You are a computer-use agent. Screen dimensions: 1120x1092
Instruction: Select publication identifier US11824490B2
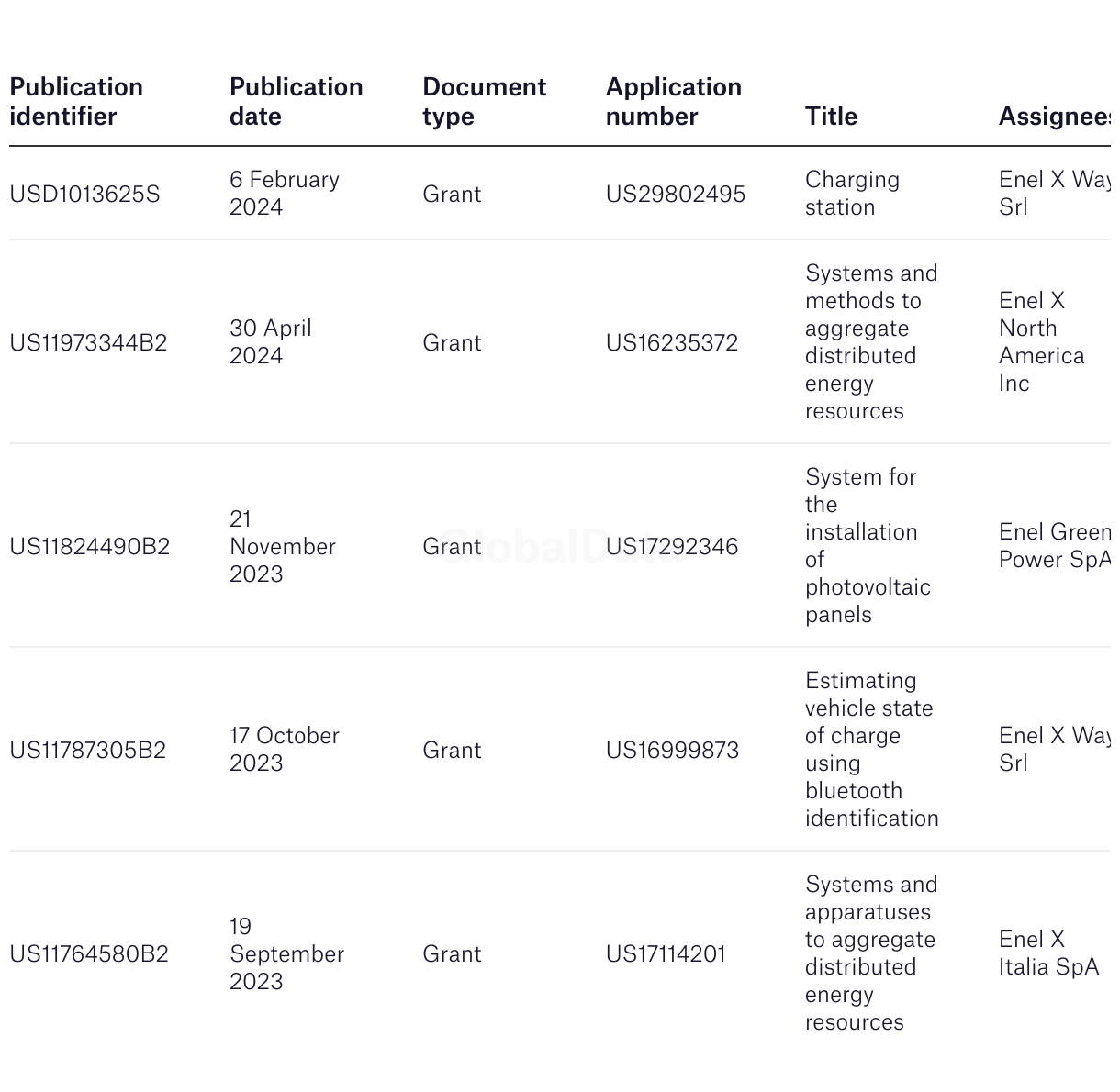click(x=90, y=547)
